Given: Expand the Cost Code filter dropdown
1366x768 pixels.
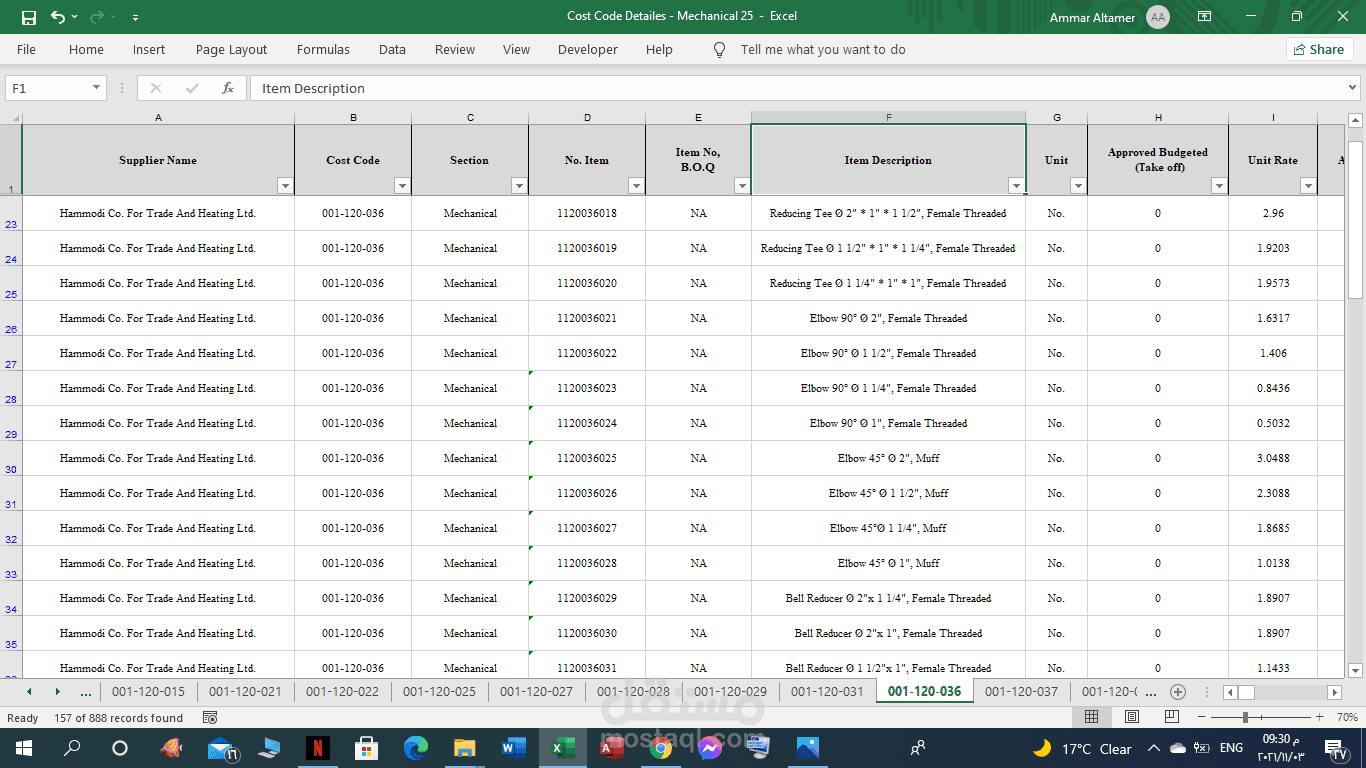Looking at the screenshot, I should coord(402,186).
